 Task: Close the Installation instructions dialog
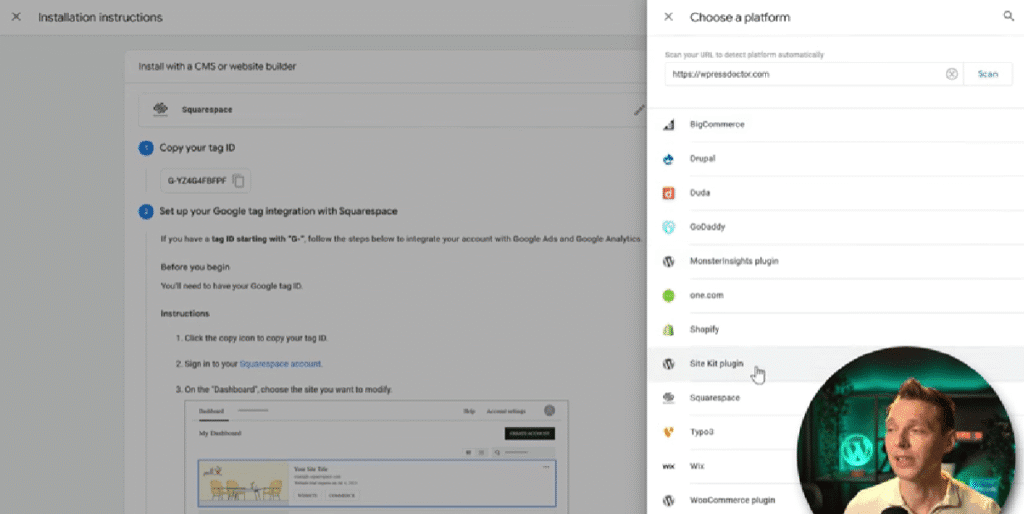click(x=16, y=17)
